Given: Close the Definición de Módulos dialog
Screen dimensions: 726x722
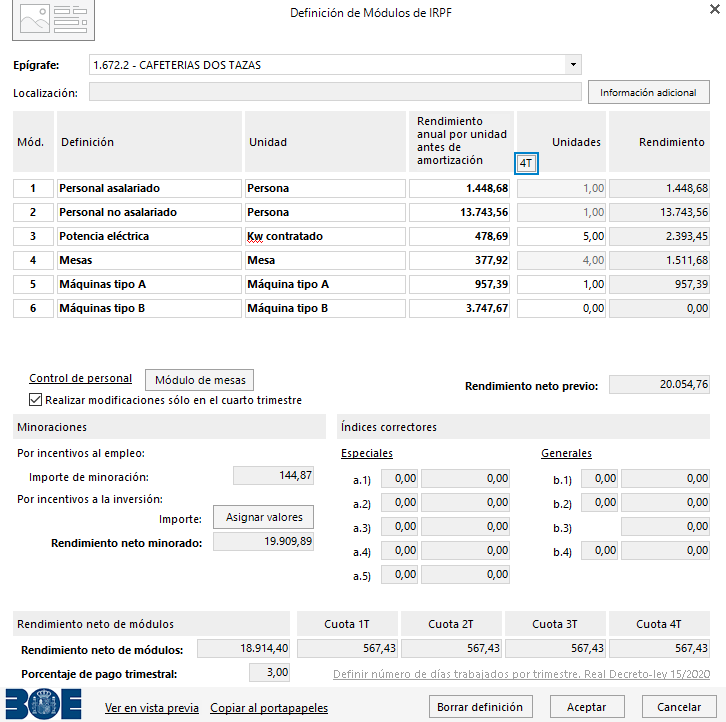Looking at the screenshot, I should [714, 9].
